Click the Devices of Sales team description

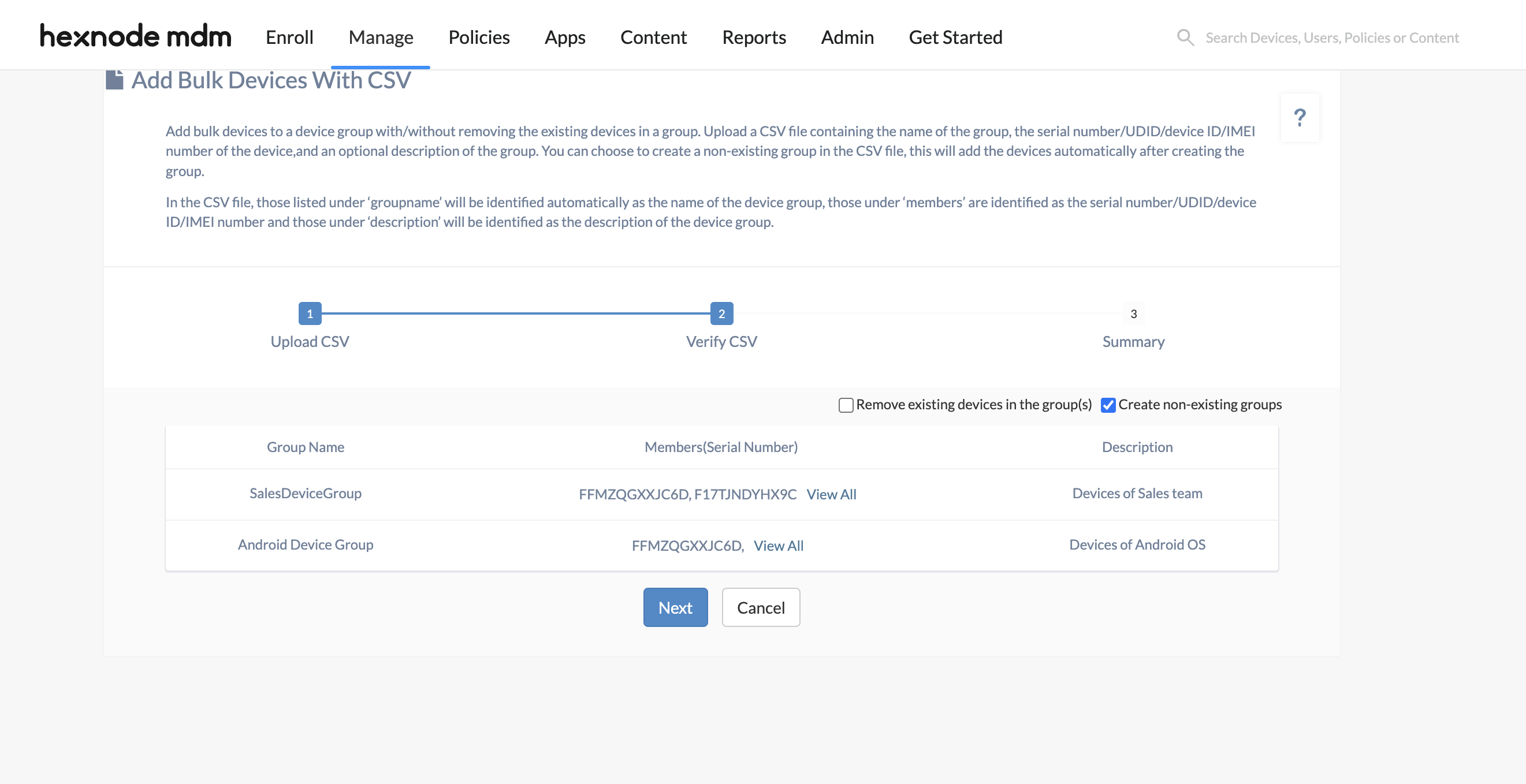coord(1137,493)
